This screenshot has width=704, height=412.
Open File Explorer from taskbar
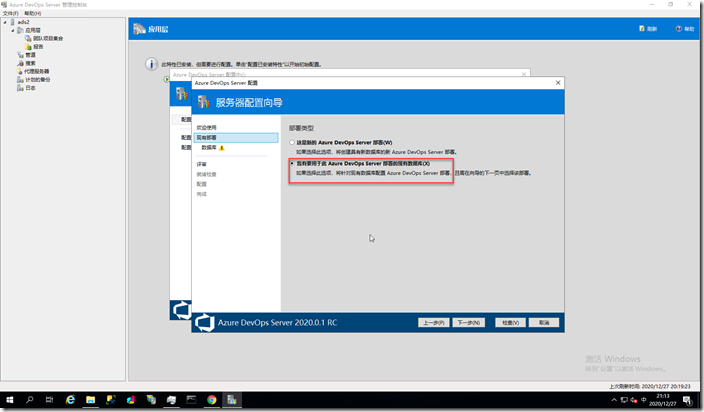click(90, 399)
